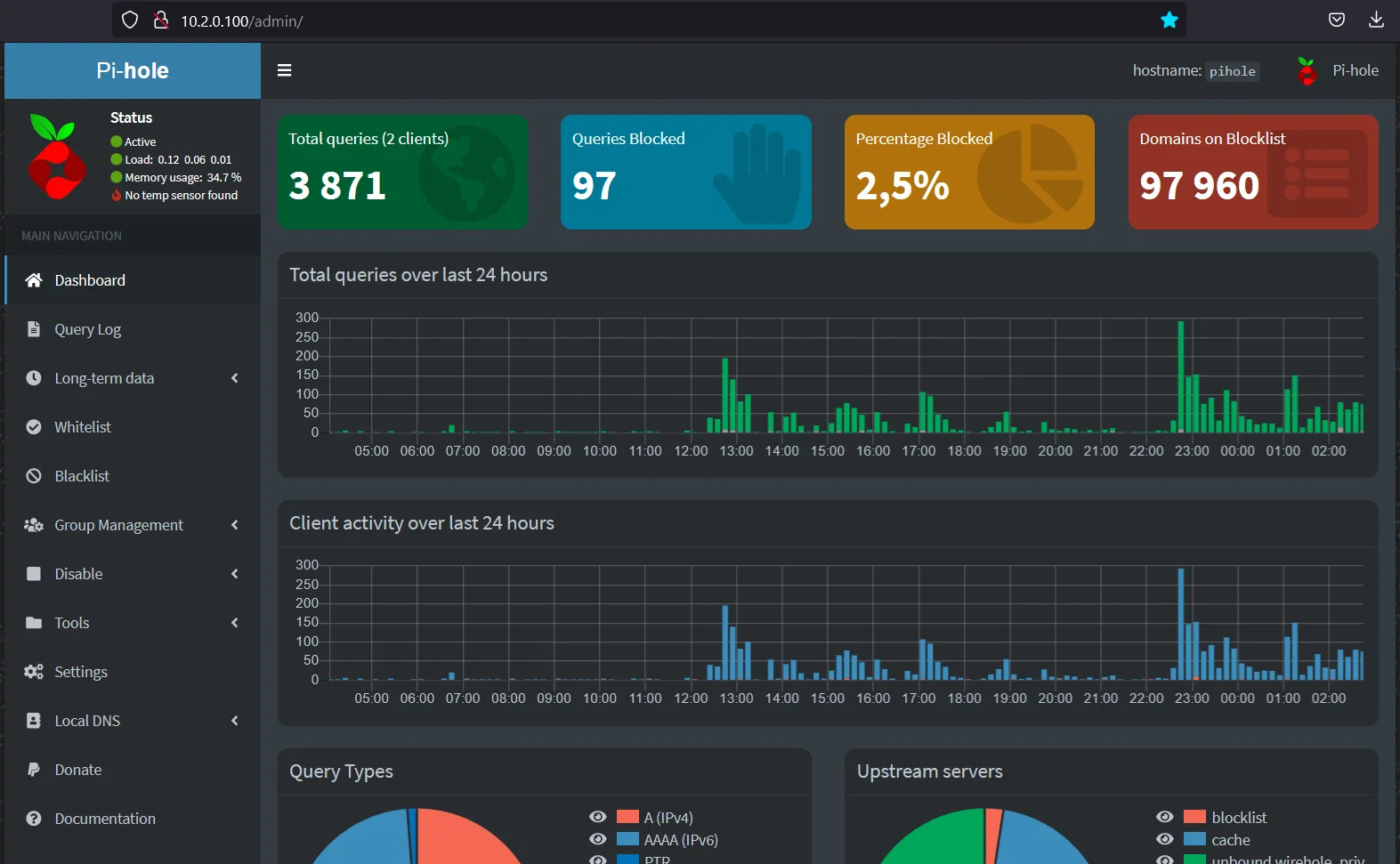Hide blocklist series via eye icon
This screenshot has height=864, width=1400.
point(1165,817)
